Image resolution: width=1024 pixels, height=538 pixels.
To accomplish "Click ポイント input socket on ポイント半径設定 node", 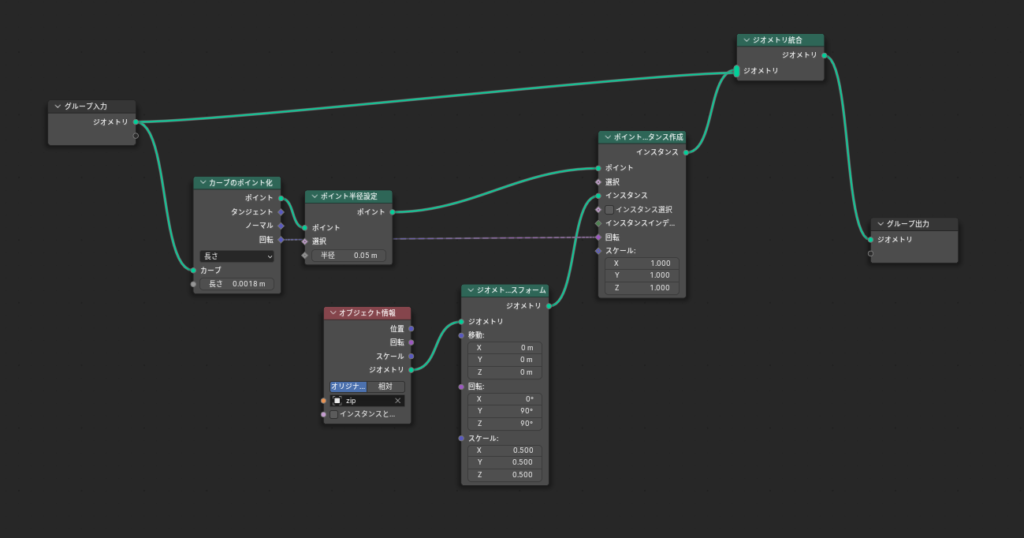I will (x=305, y=228).
